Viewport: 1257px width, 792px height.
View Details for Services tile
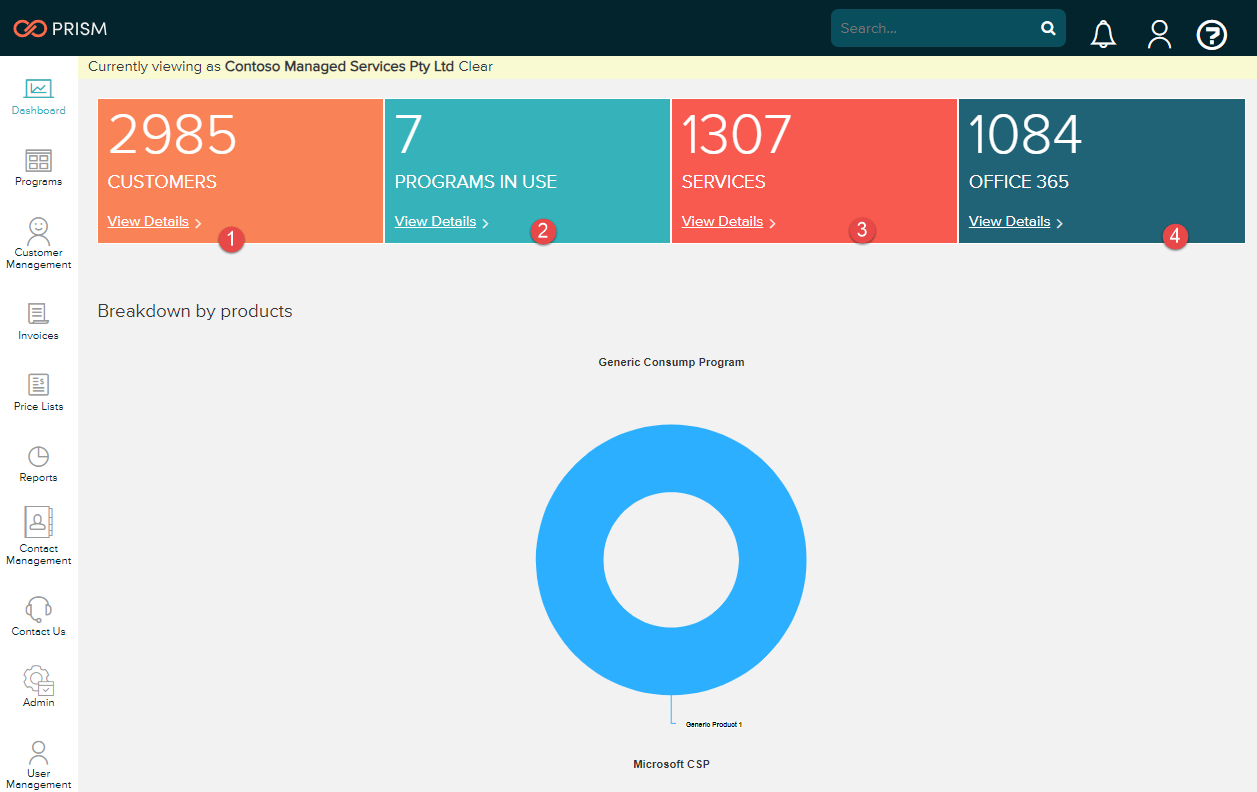click(722, 221)
